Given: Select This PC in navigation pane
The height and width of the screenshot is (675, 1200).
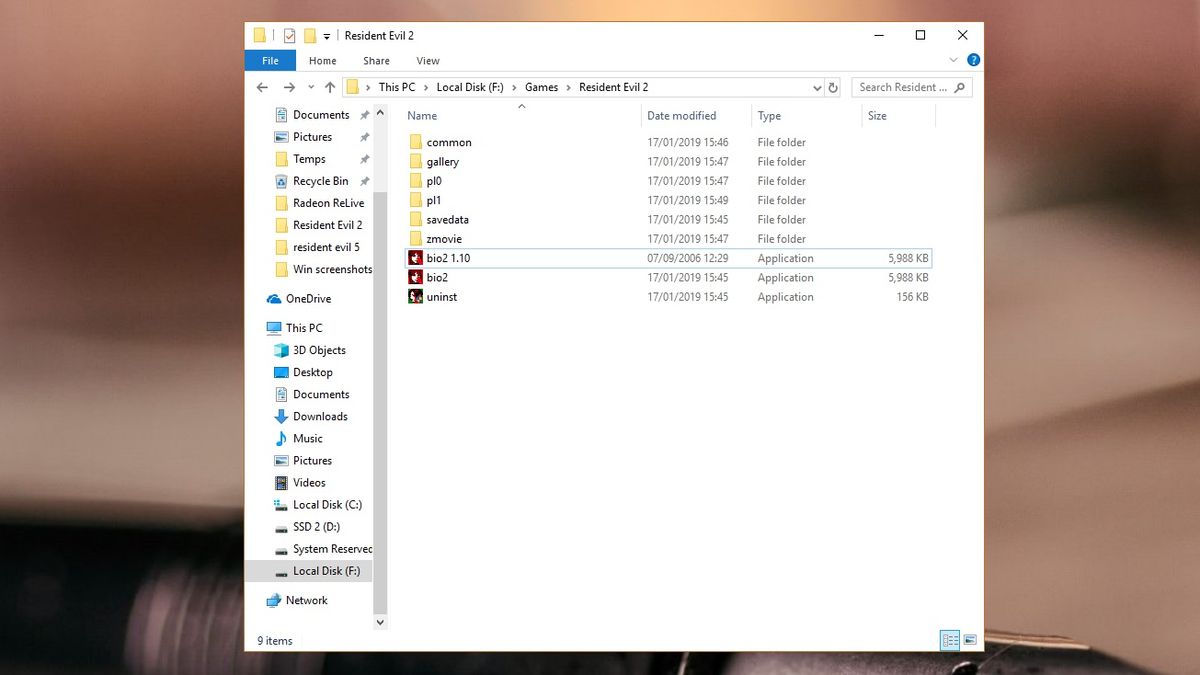Looking at the screenshot, I should (x=294, y=328).
